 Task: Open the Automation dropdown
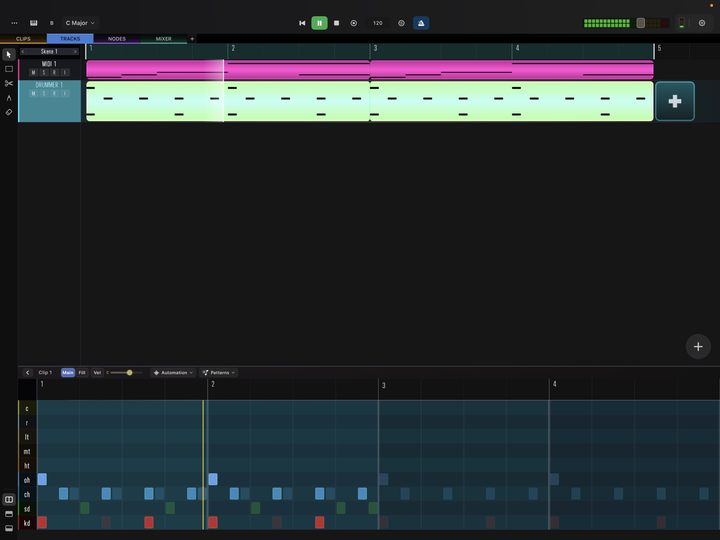click(x=173, y=372)
